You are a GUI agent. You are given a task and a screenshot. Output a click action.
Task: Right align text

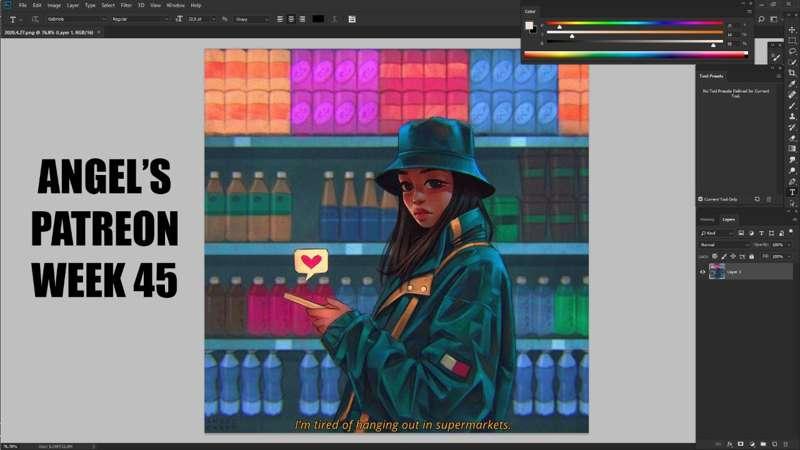pos(302,19)
